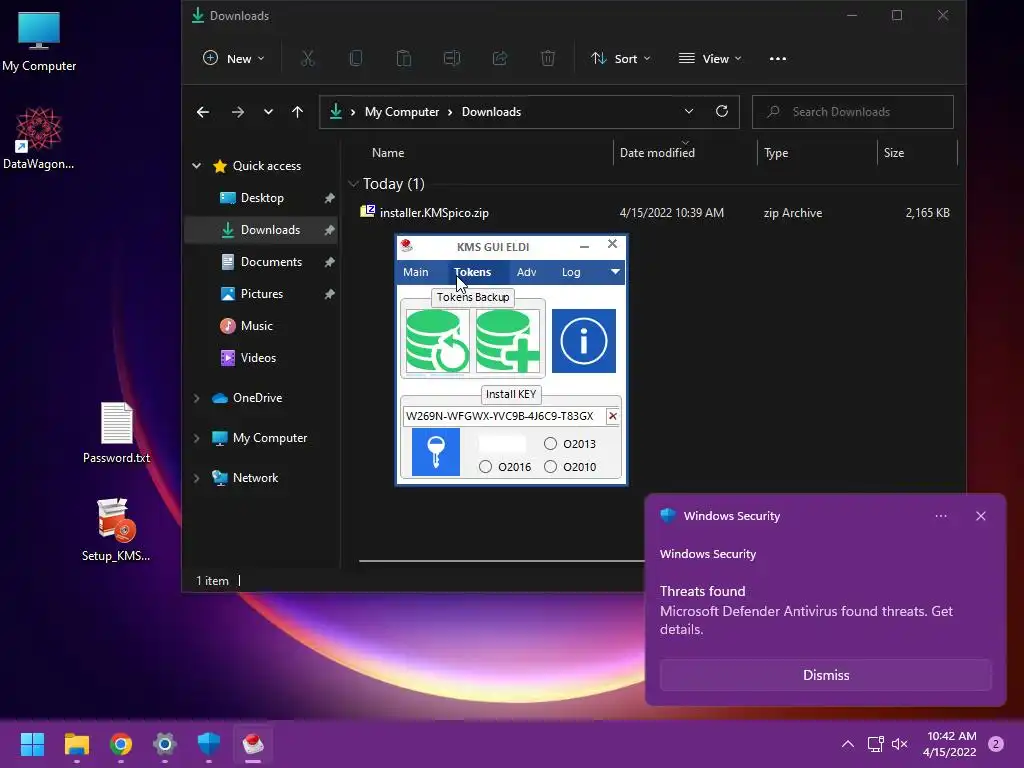Go back with the Explorer back arrow
This screenshot has width=1024, height=768.
(x=203, y=112)
